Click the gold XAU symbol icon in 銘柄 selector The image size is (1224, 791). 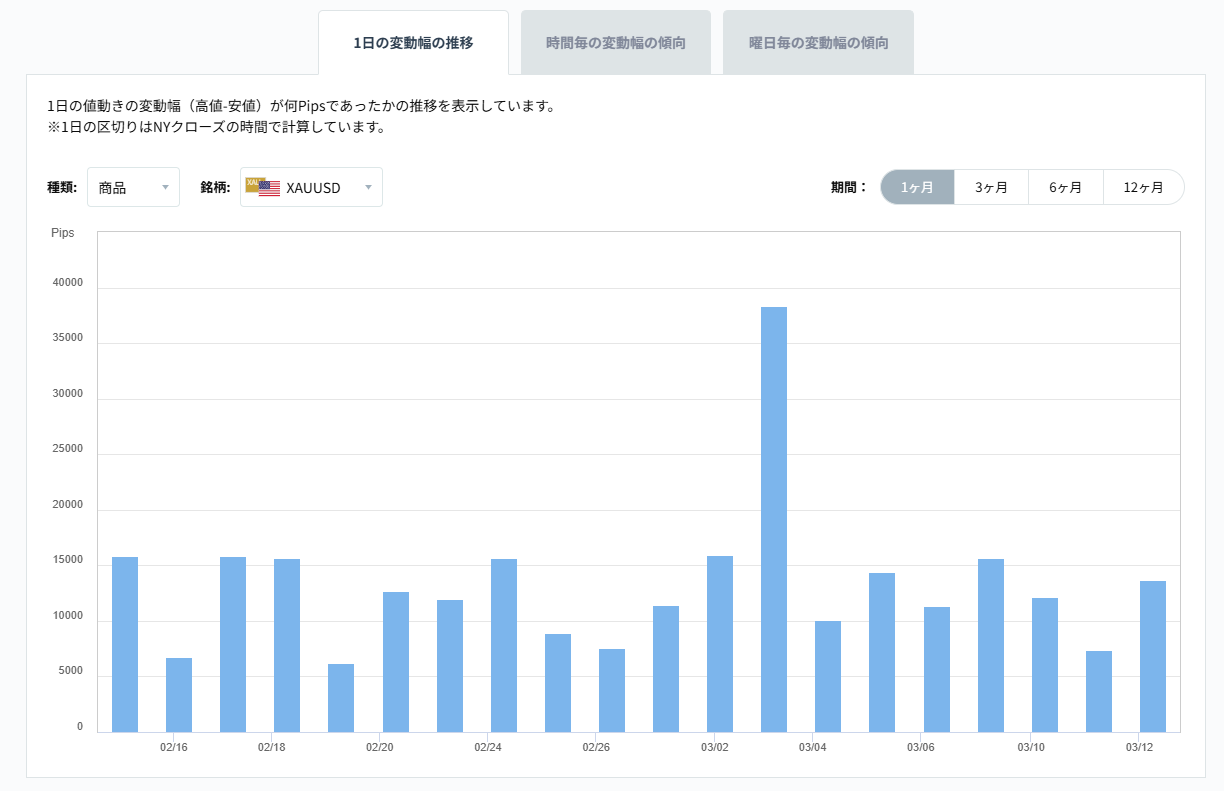pos(253,181)
